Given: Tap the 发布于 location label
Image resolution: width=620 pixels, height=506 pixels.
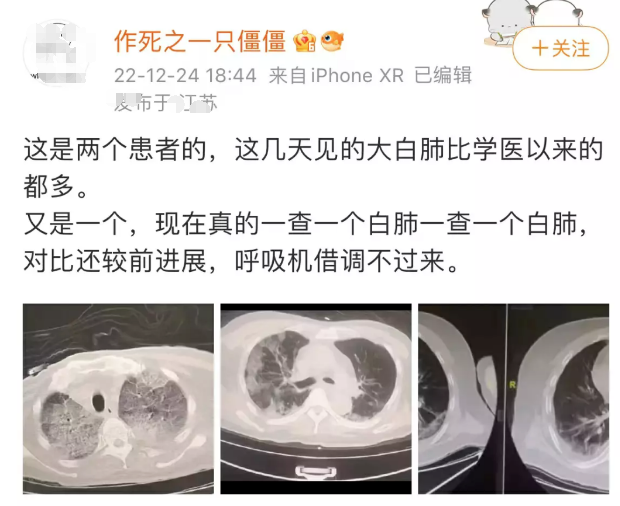Looking at the screenshot, I should click(x=166, y=103).
